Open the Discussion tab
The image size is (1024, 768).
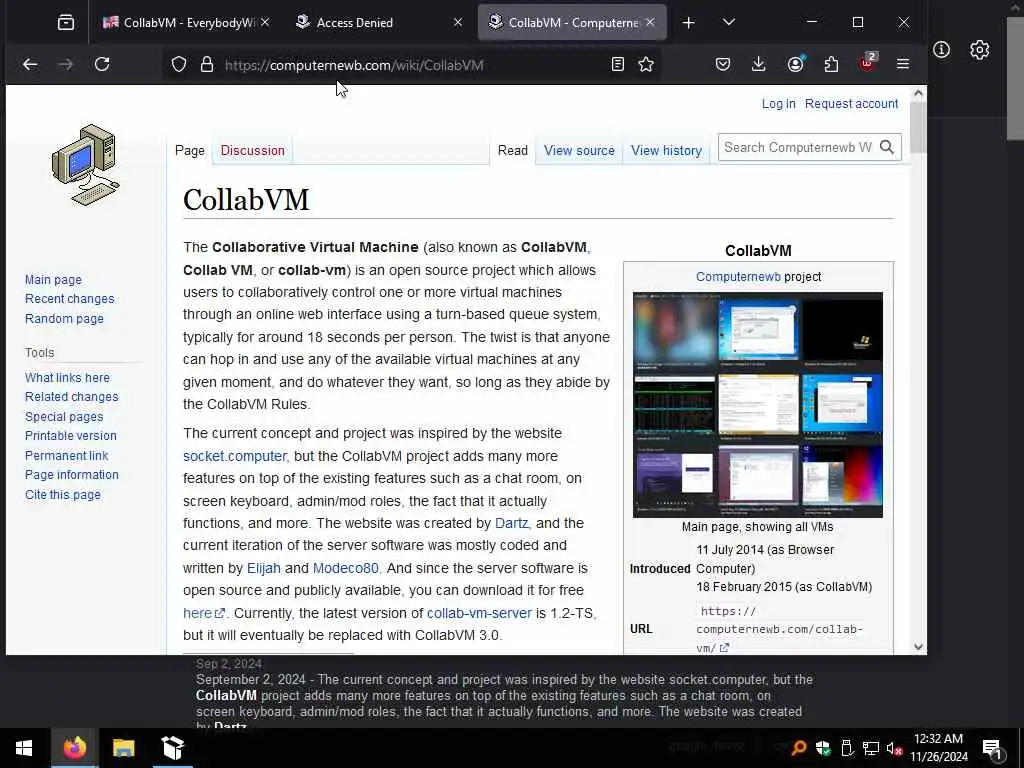[x=253, y=151]
